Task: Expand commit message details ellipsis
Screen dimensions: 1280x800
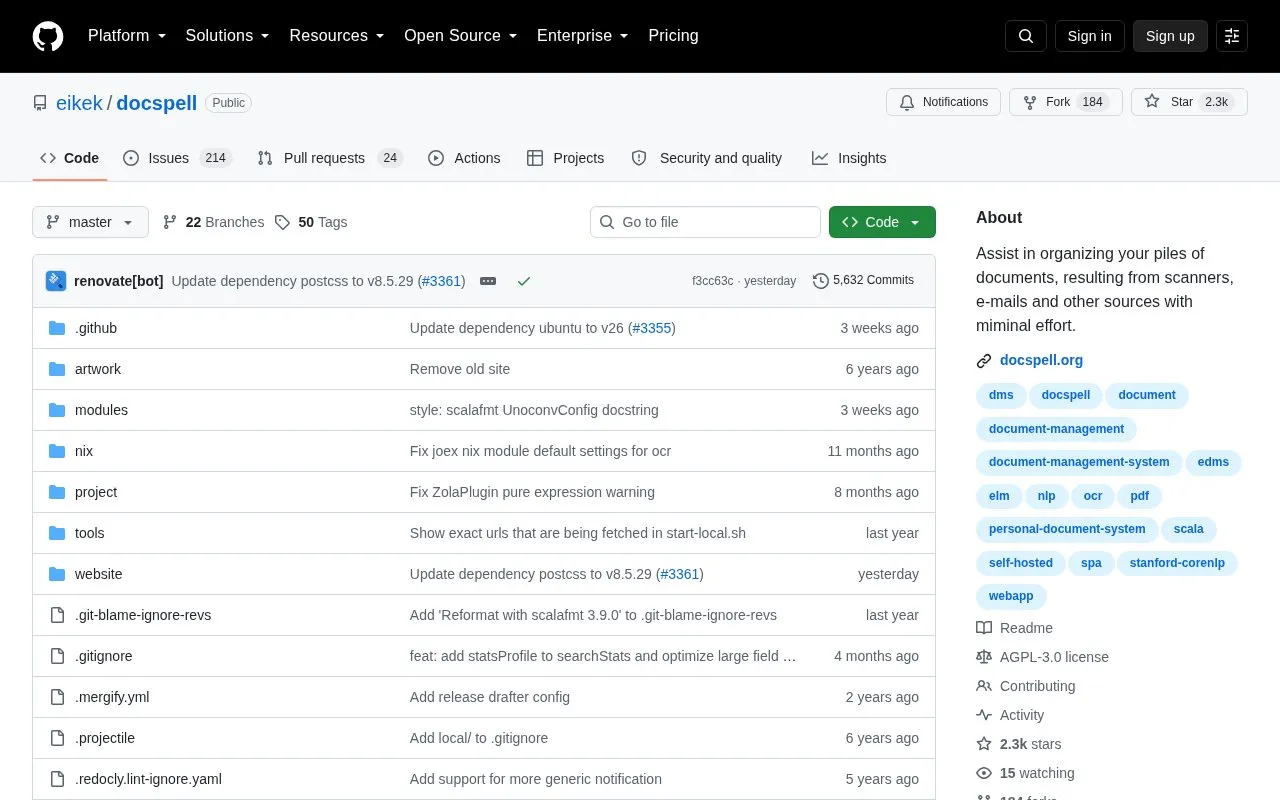Action: (x=488, y=281)
